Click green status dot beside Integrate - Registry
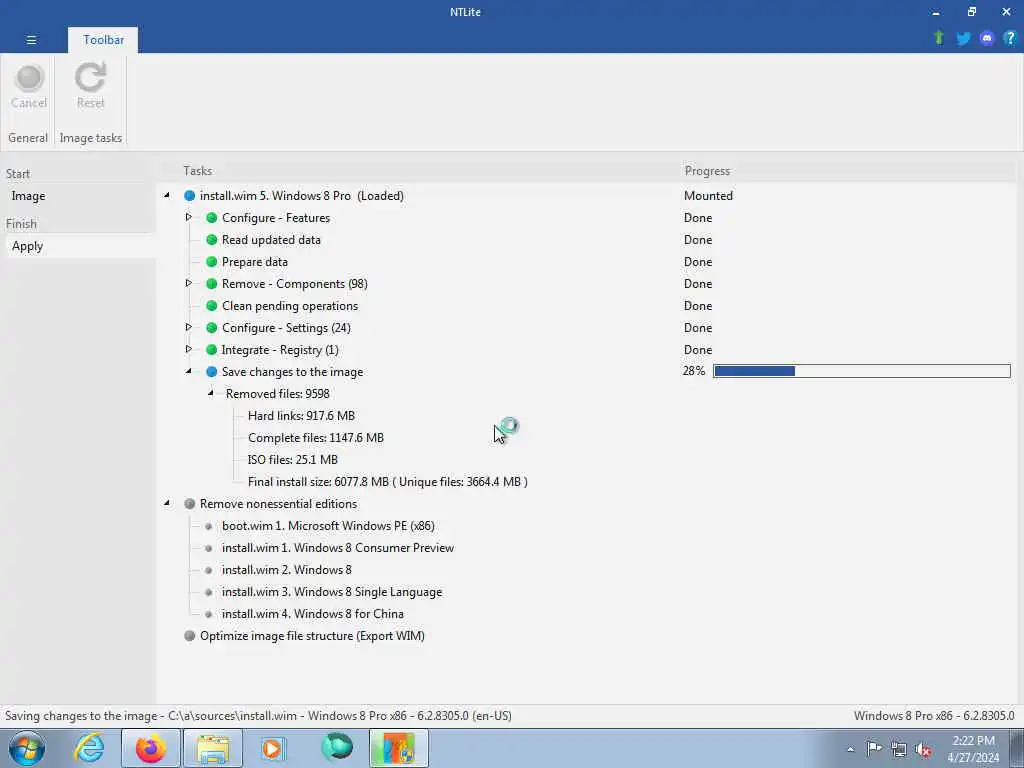The width and height of the screenshot is (1024, 768). 212,349
